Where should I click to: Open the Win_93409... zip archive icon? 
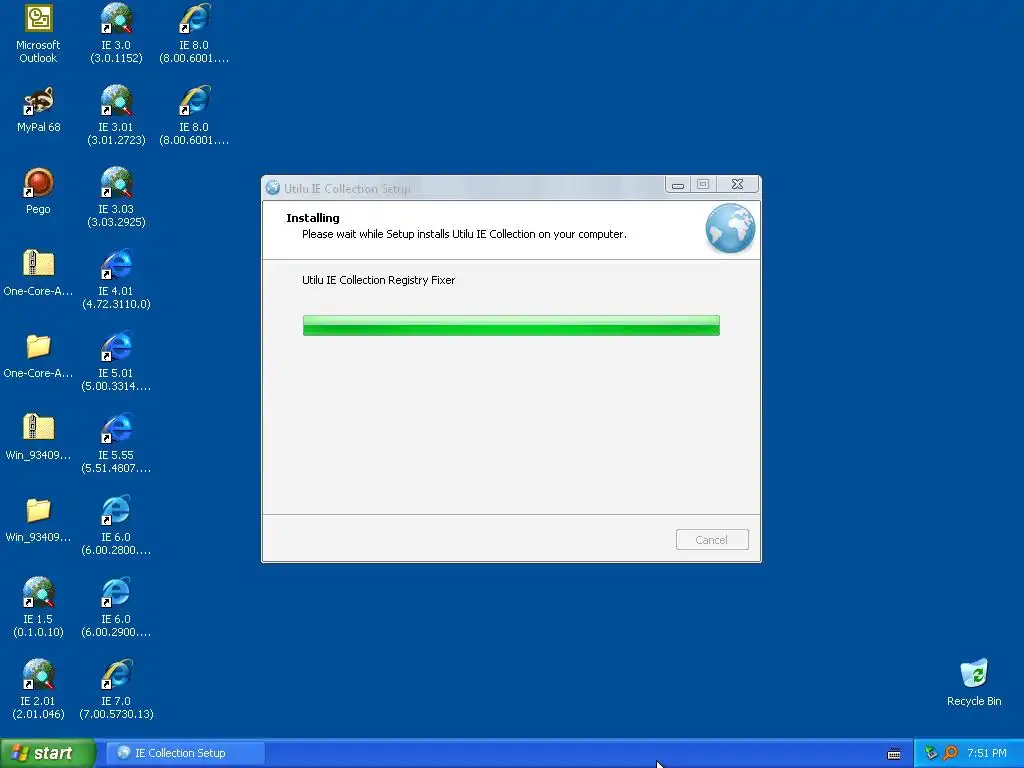[x=39, y=428]
